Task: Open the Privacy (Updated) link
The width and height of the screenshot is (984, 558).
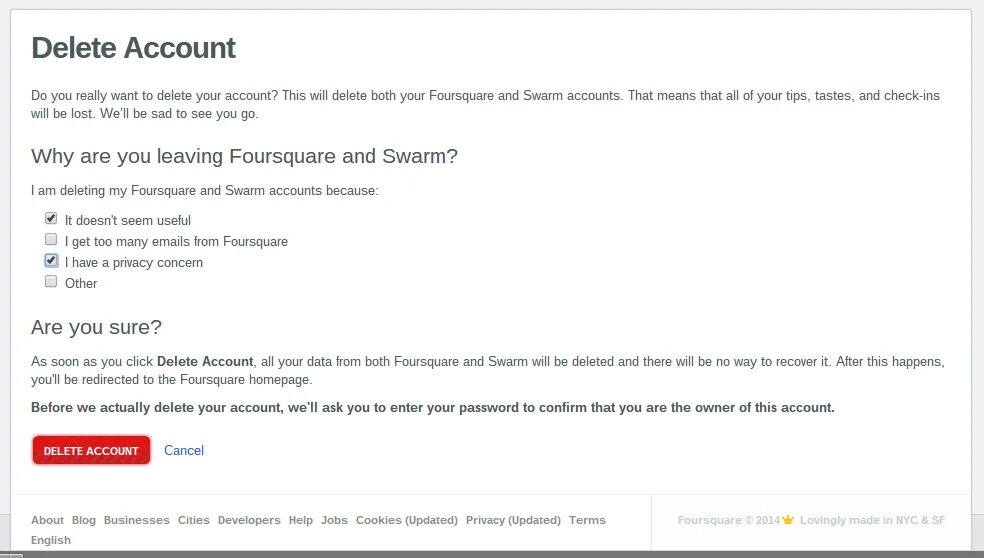Action: 513,520
